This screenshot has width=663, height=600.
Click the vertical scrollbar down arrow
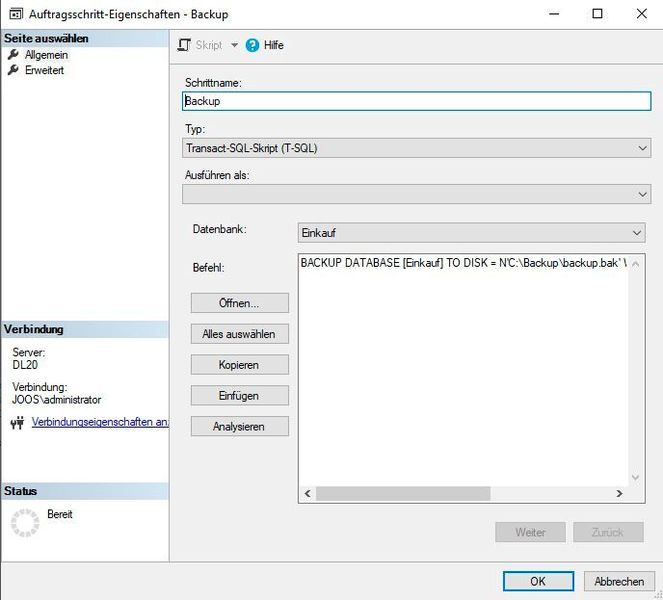636,478
